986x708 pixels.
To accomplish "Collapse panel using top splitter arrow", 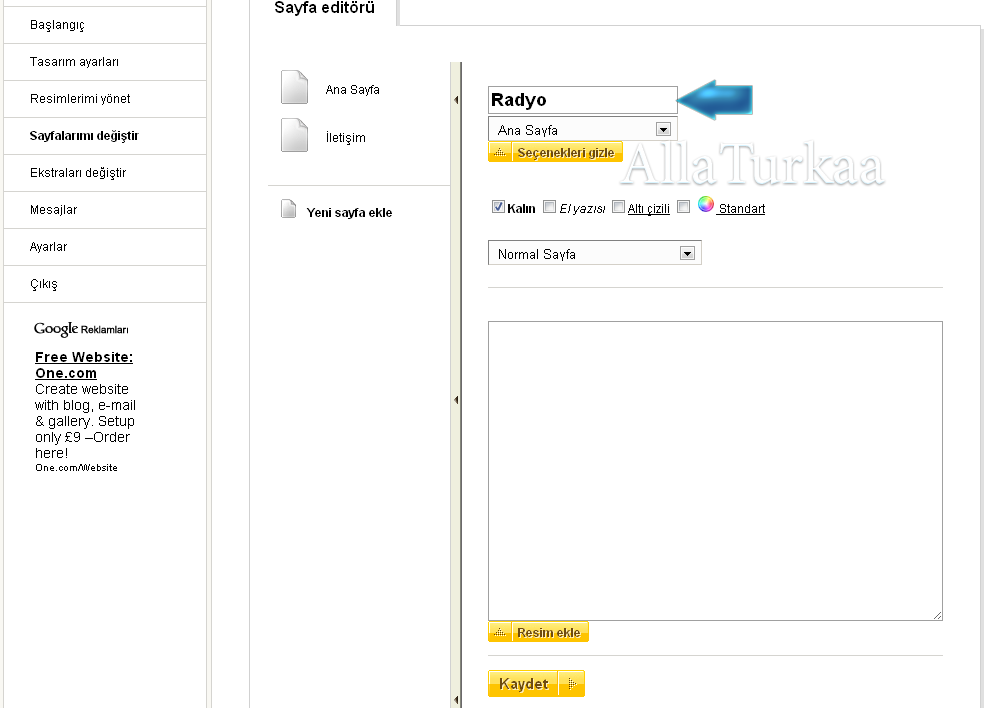I will coord(456,100).
